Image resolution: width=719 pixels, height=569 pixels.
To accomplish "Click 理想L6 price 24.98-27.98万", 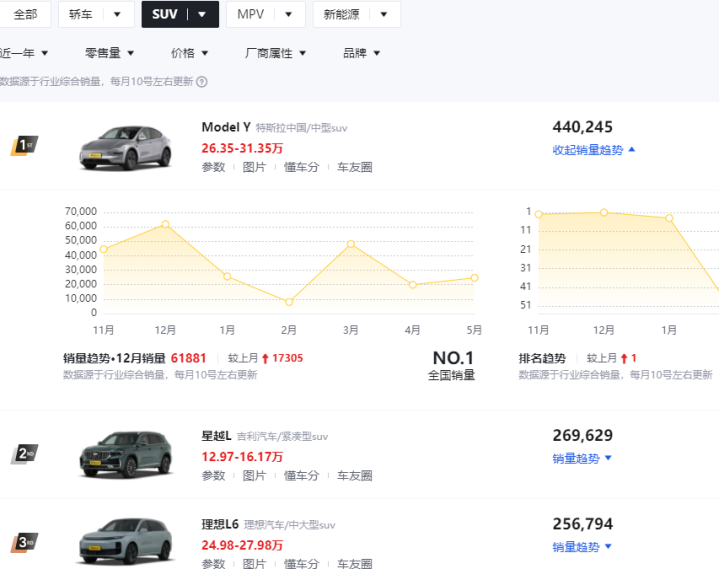I will pos(242,546).
